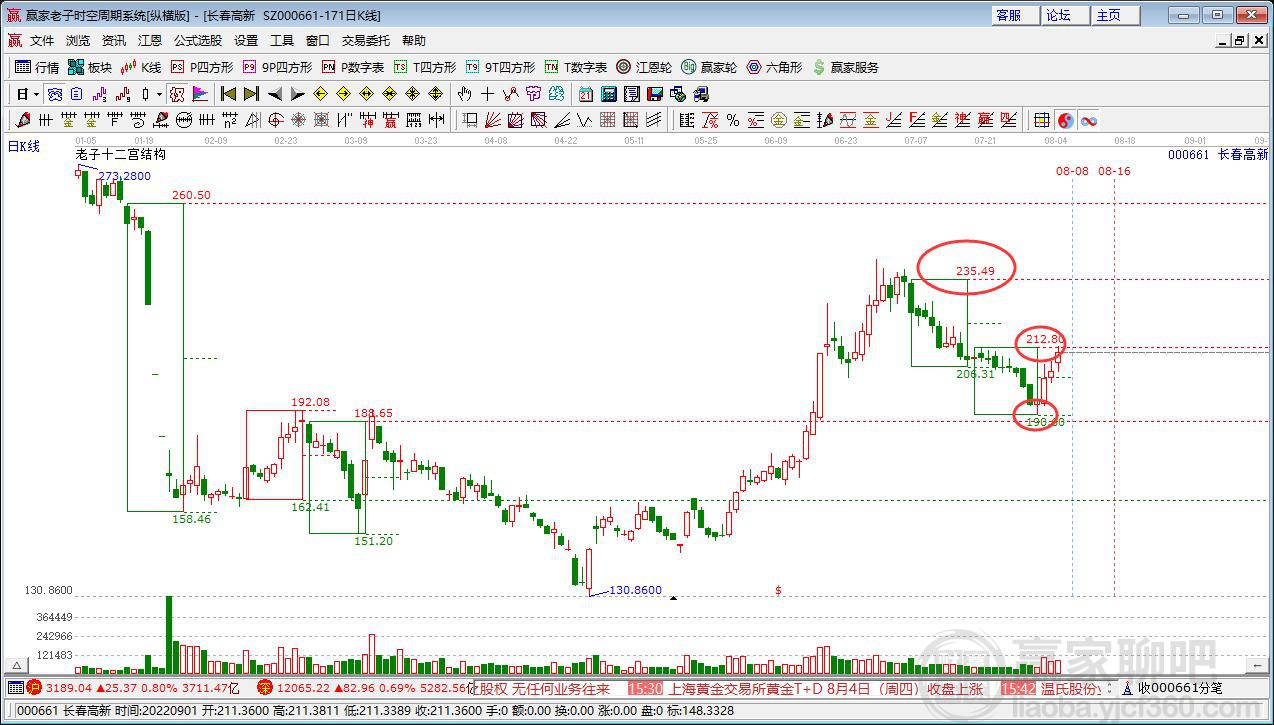Viewport: 1274px width, 725px height.
Task: Open the T数字表 number table
Action: tap(576, 68)
